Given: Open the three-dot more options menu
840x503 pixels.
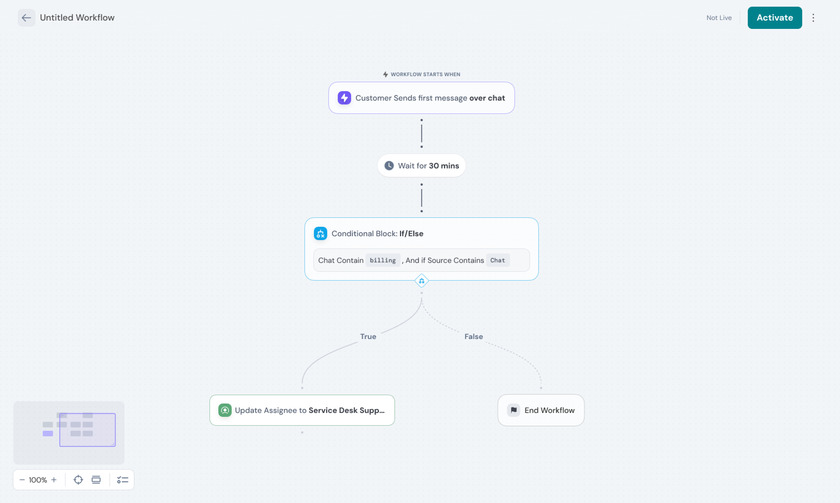Looking at the screenshot, I should tap(814, 18).
